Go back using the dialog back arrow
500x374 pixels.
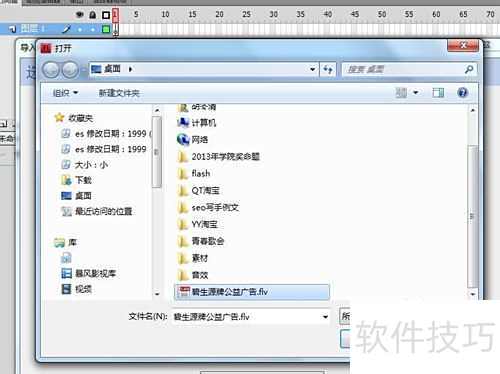click(x=51, y=70)
